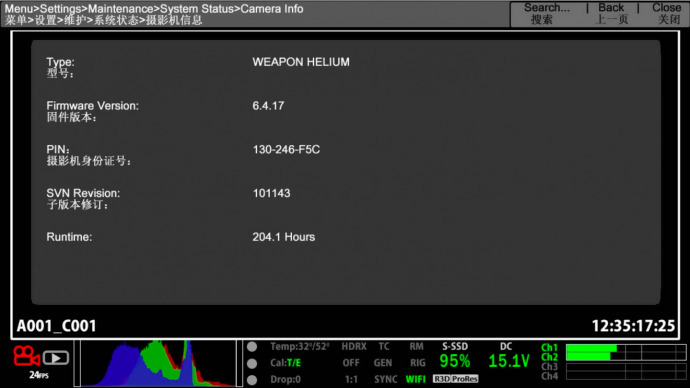The height and width of the screenshot is (388, 690).
Task: Open the Temp:32°/52° sensor temperature readout
Action: (300, 347)
